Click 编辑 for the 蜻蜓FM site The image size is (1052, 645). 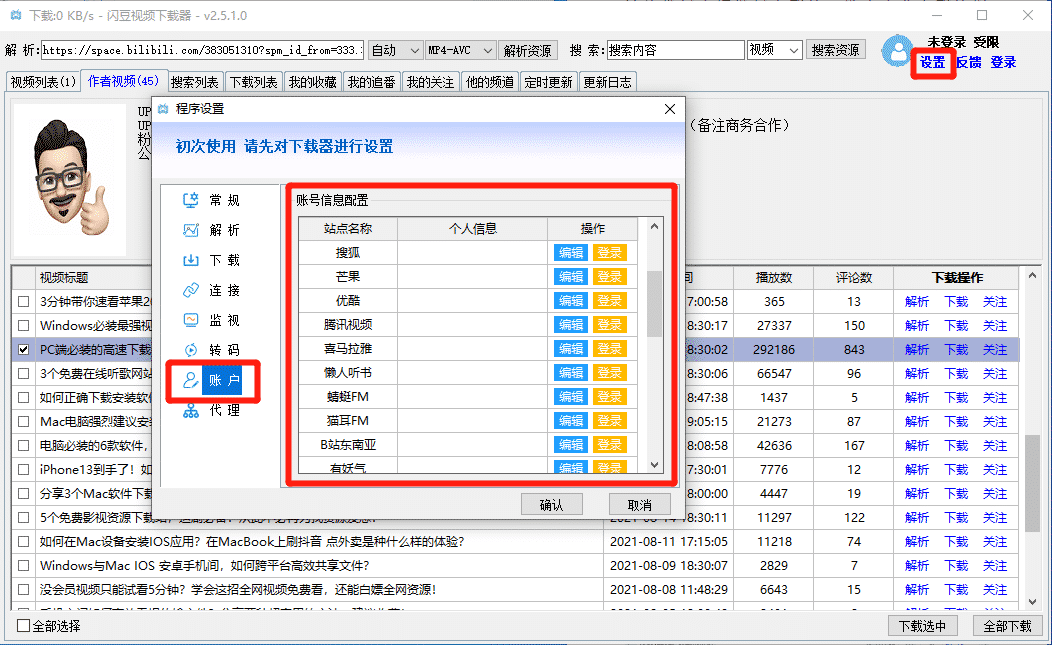tap(571, 397)
